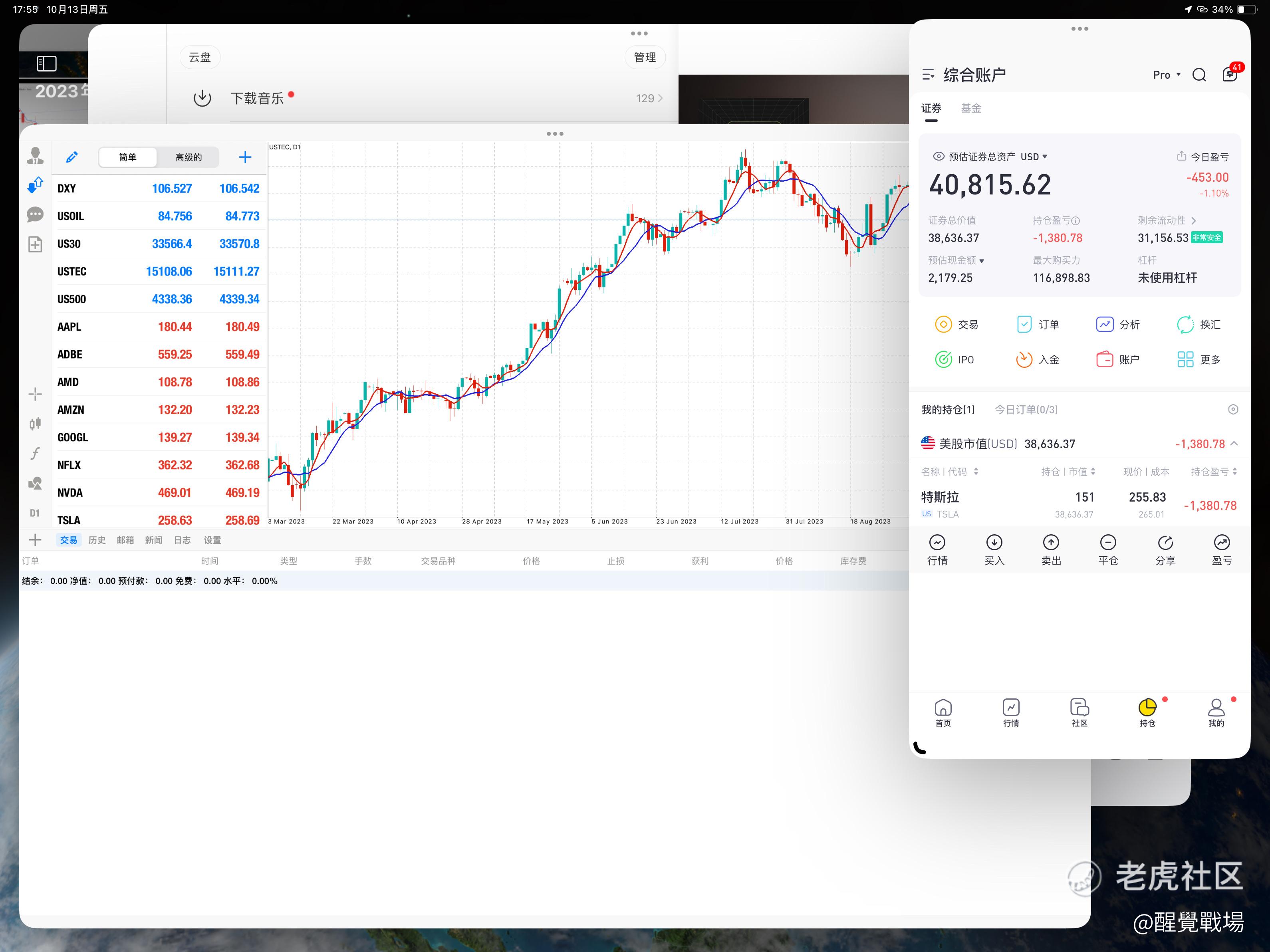Image resolution: width=1270 pixels, height=952 pixels.
Task: Expand the 预估现金额 dropdown
Action: 982,261
